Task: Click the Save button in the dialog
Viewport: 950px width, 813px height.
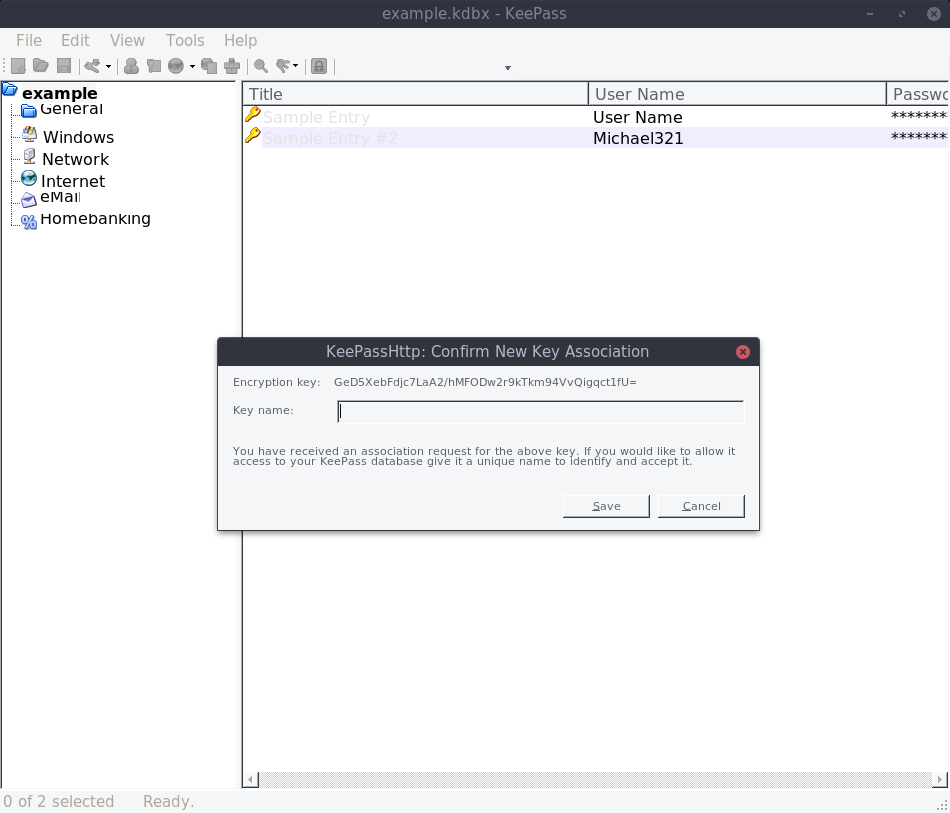Action: click(x=606, y=506)
